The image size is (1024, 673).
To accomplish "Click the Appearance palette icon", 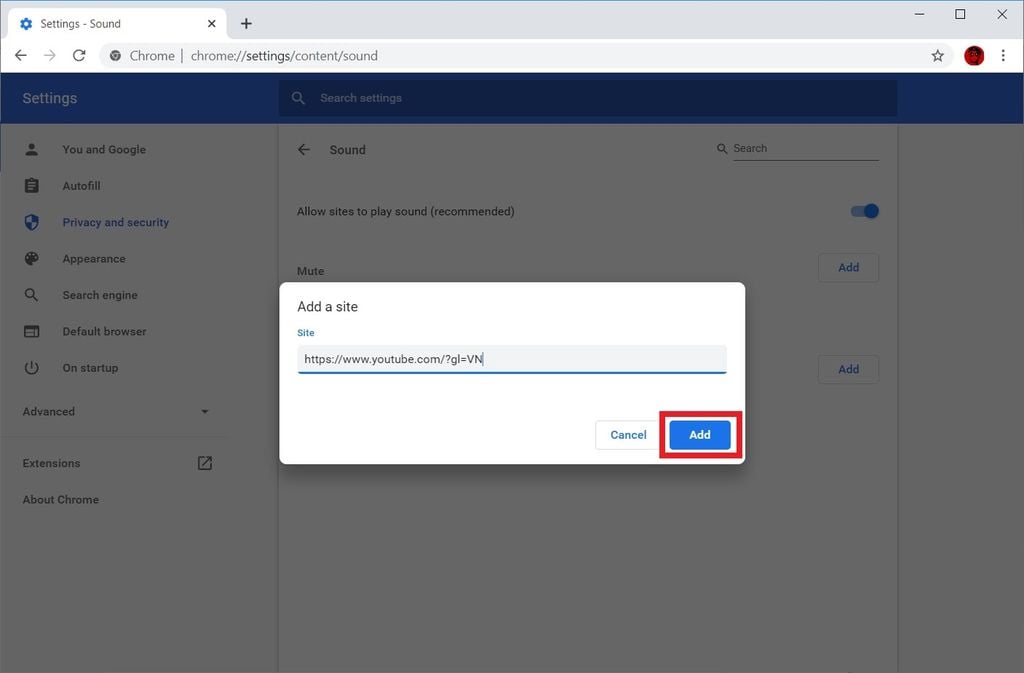I will (x=31, y=259).
